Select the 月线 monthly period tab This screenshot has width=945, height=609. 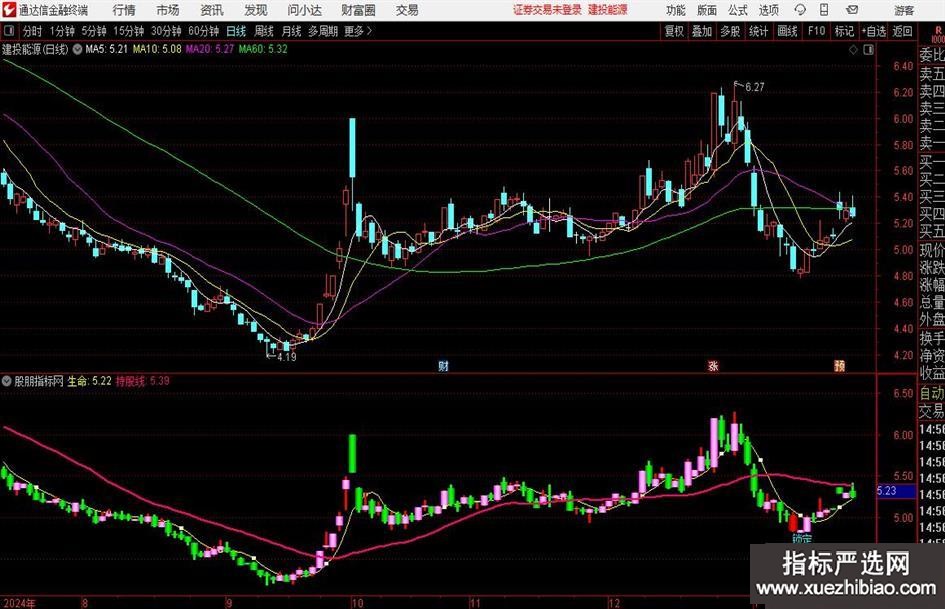click(x=291, y=31)
